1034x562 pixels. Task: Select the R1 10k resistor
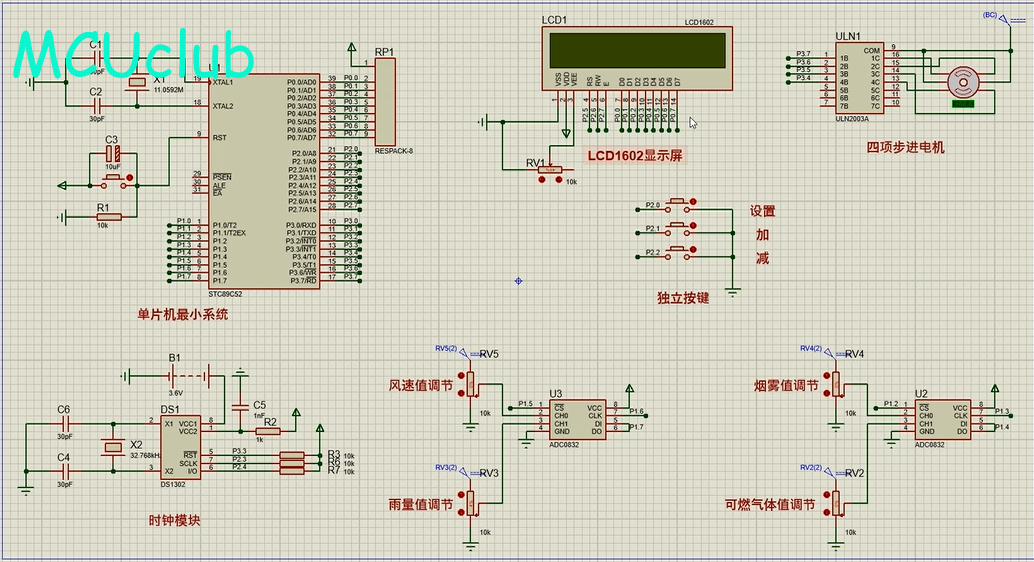click(x=108, y=217)
